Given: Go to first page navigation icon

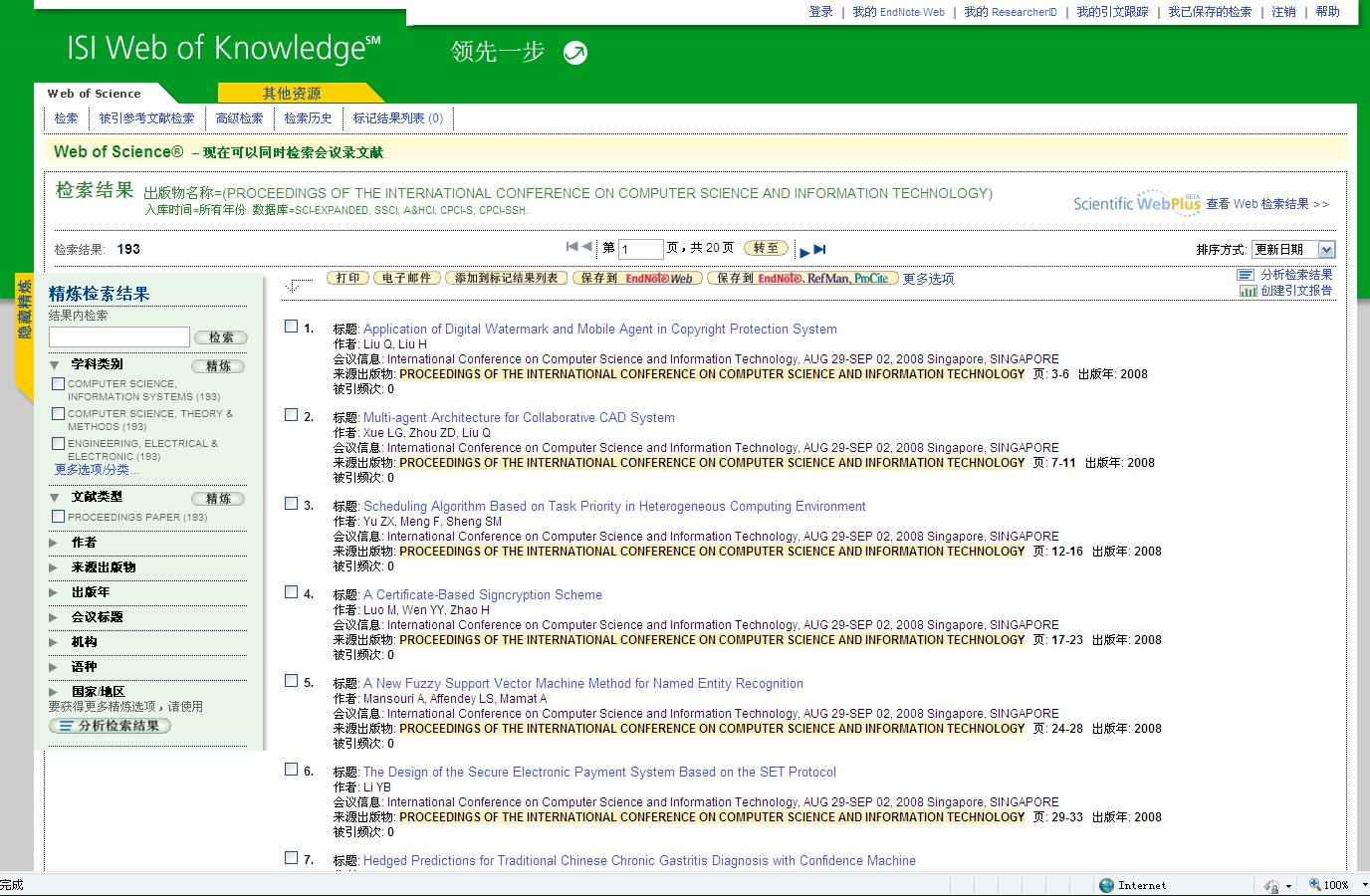Looking at the screenshot, I should 572,247.
